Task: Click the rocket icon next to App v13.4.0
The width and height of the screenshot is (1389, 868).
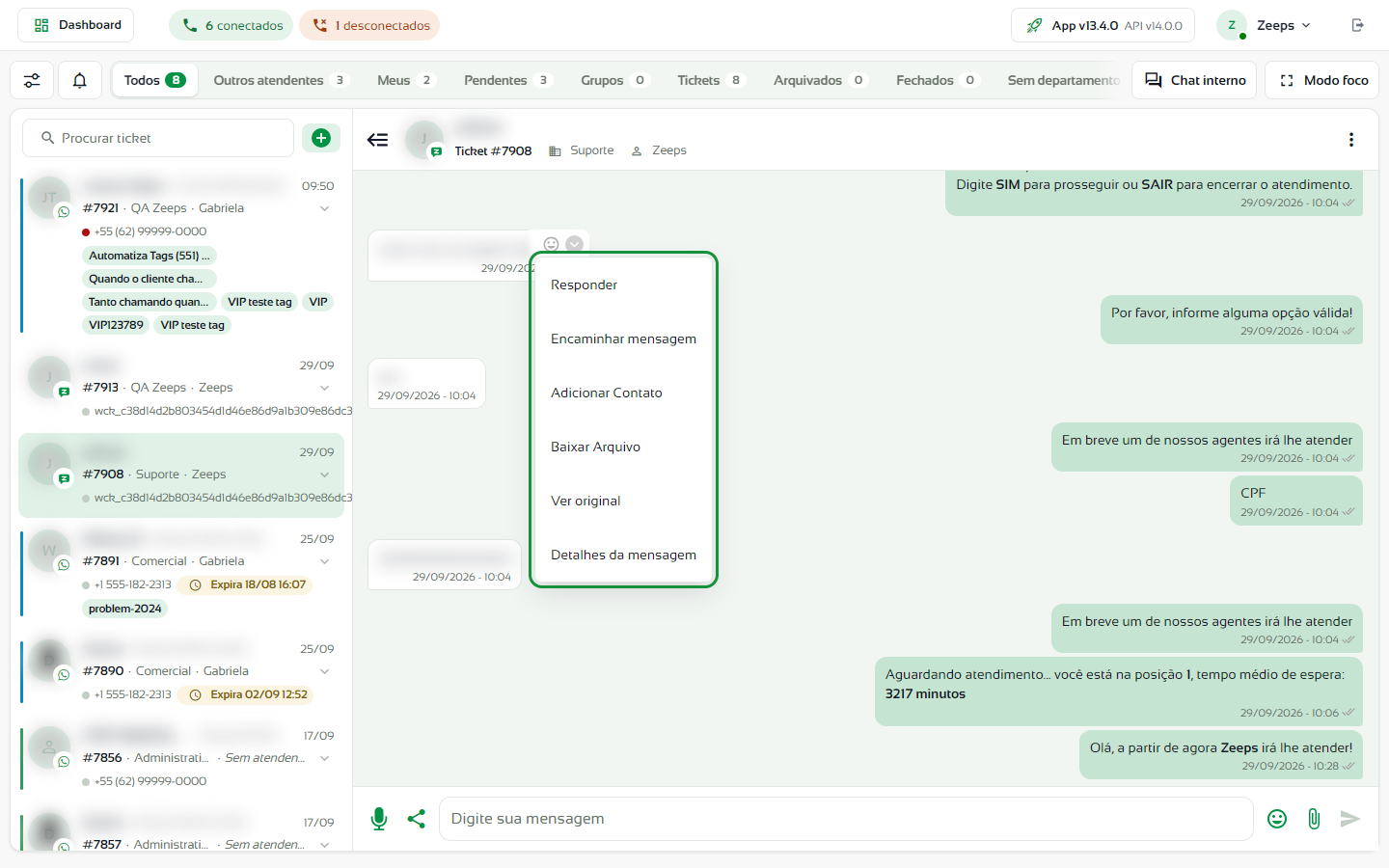Action: pos(1034,26)
